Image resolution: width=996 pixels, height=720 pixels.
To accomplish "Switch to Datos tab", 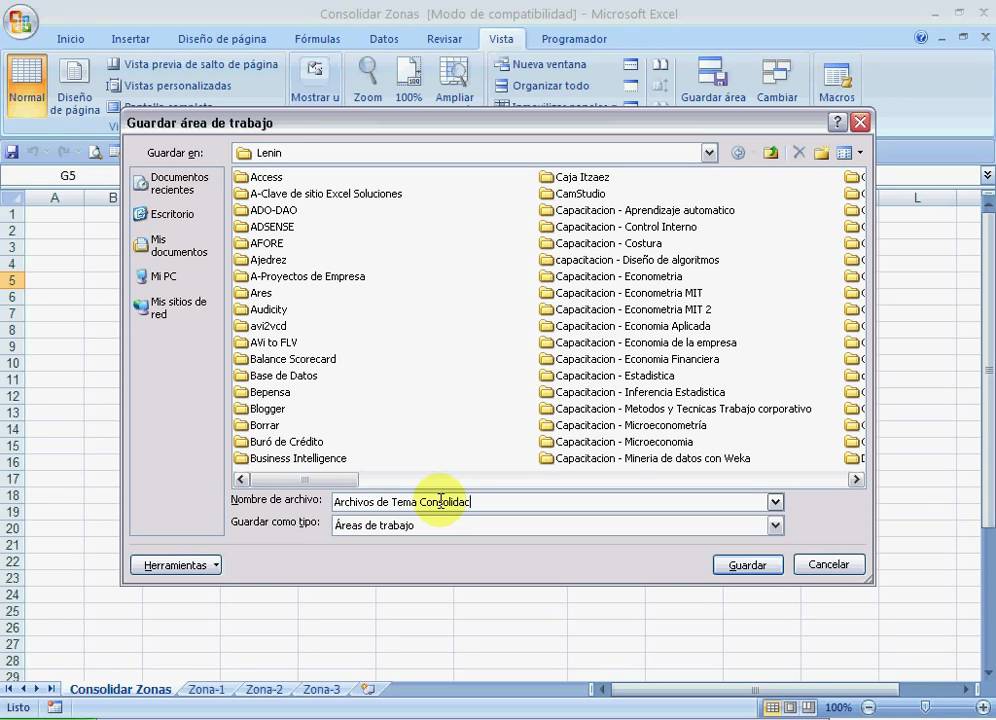I will [x=384, y=39].
